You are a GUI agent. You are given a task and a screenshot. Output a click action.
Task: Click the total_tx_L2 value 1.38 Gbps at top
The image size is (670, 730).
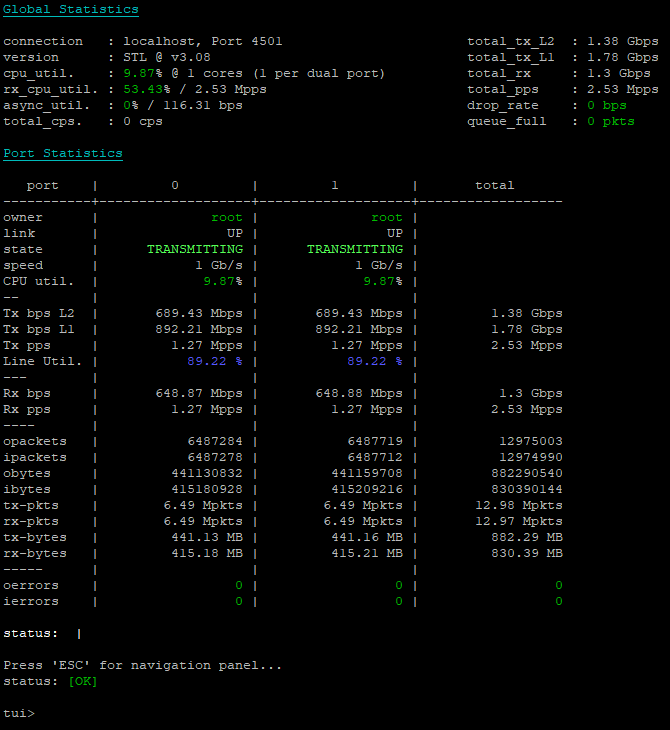point(623,41)
